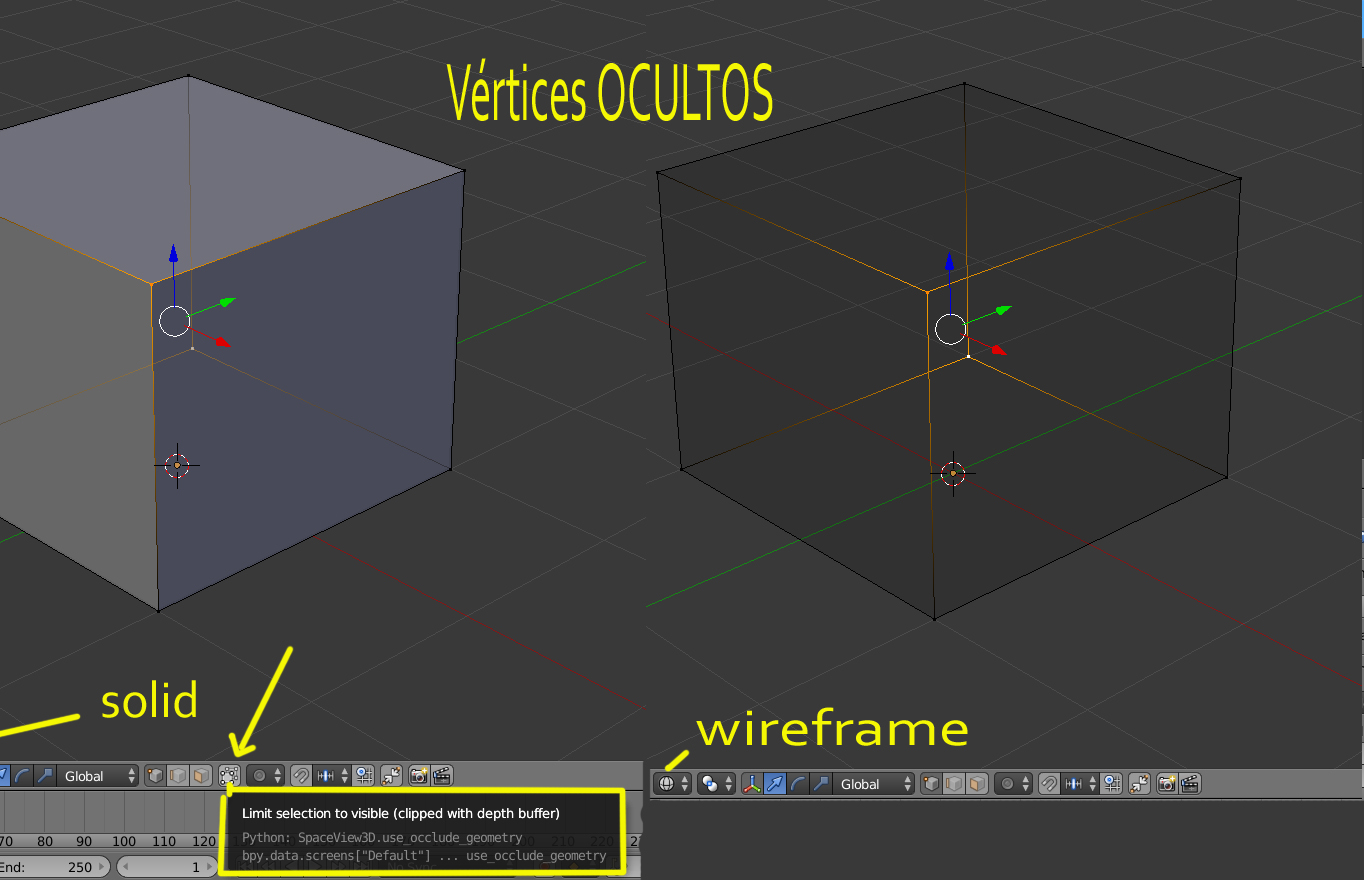Viewport: 1364px width, 880px height.
Task: Toggle automerge editing icon in solid viewport
Action: point(391,775)
